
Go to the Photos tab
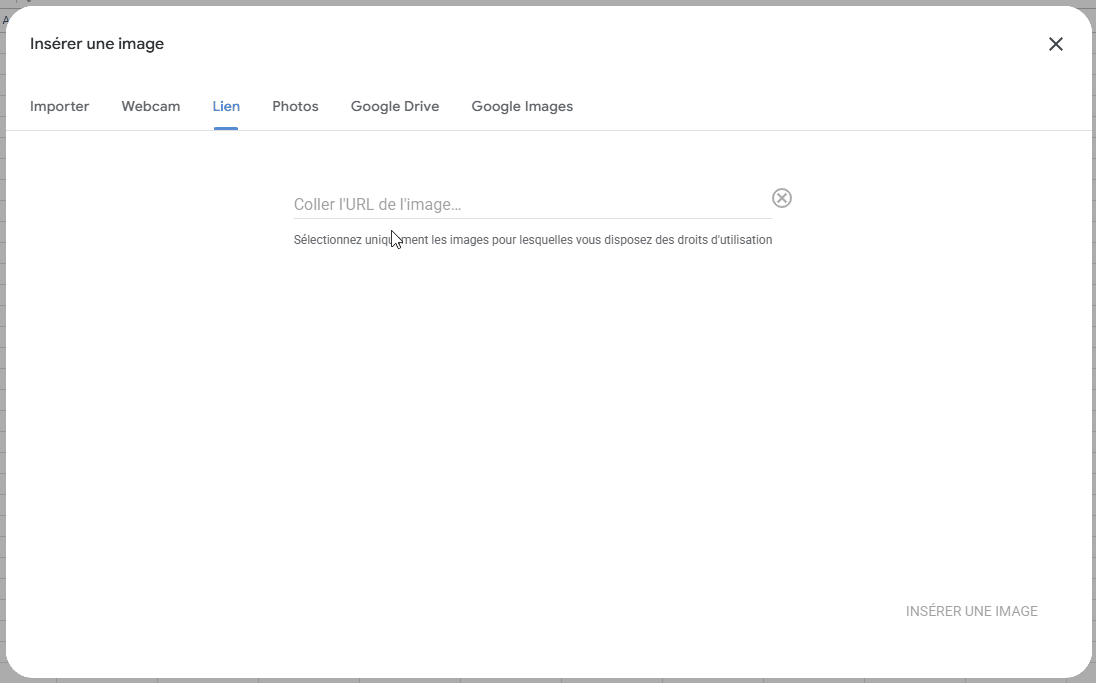point(295,106)
